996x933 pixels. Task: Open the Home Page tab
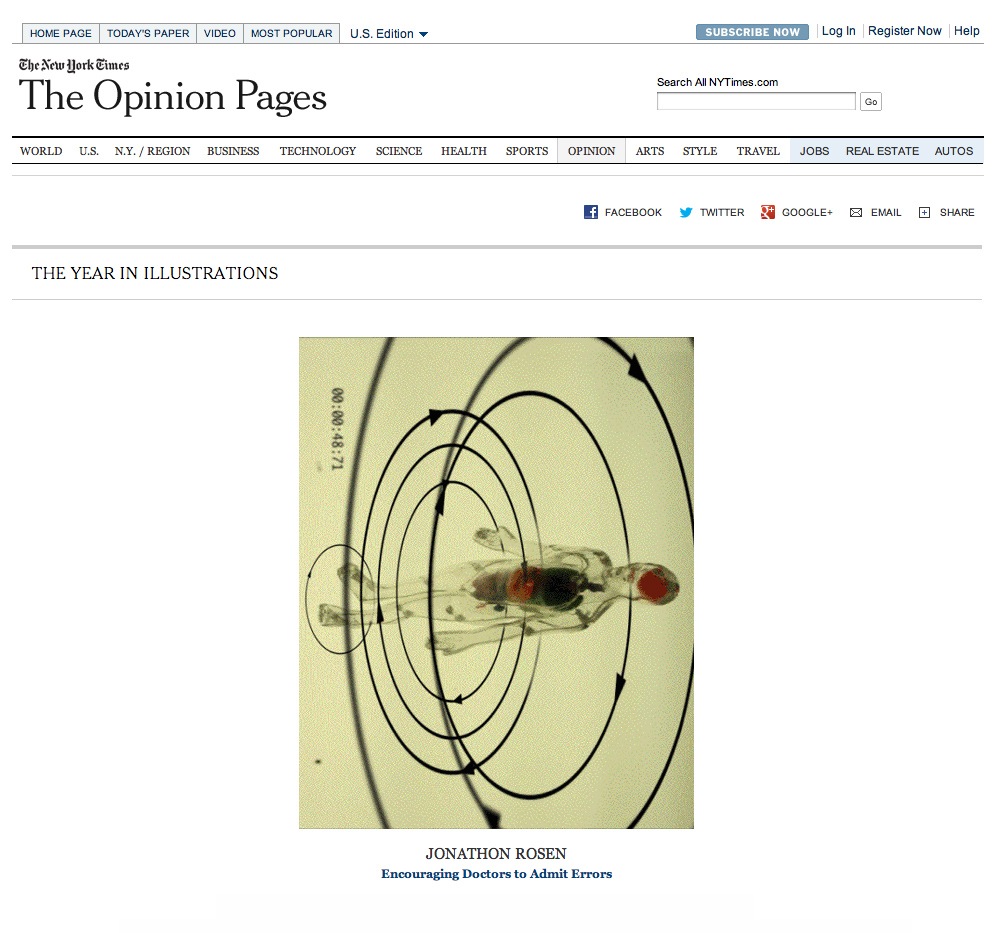point(61,34)
